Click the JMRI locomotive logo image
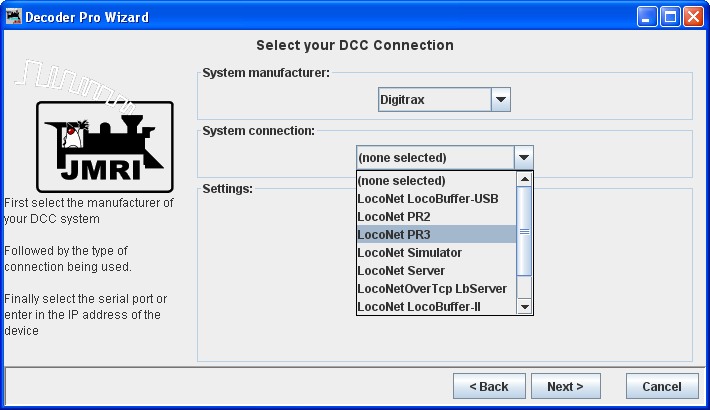 tap(92, 146)
